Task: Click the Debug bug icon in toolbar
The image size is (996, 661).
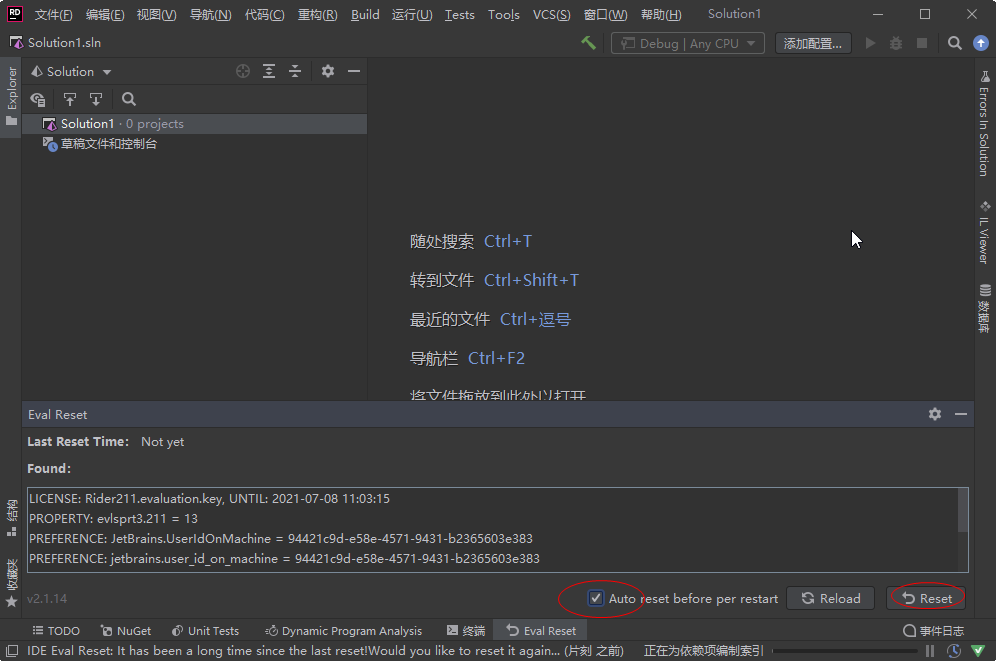Action: pos(896,43)
